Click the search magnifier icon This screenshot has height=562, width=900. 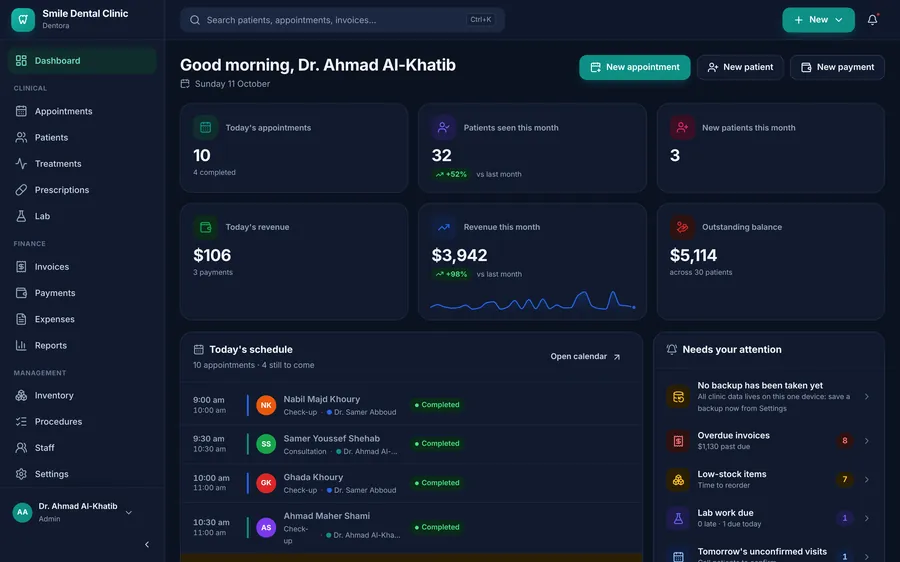coord(195,20)
